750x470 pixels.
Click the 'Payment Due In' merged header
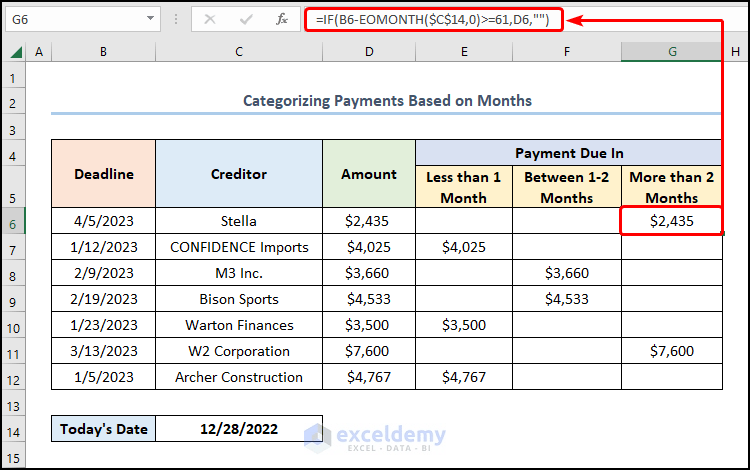[569, 153]
